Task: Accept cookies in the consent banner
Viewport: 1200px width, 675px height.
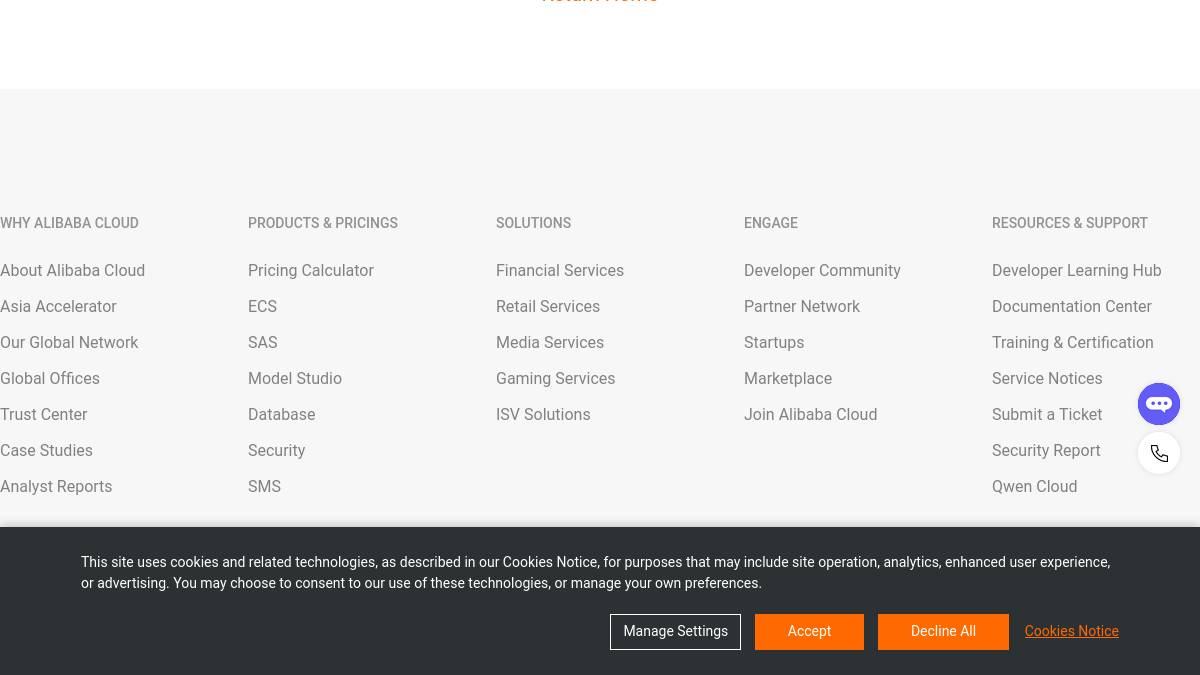Action: 809,631
